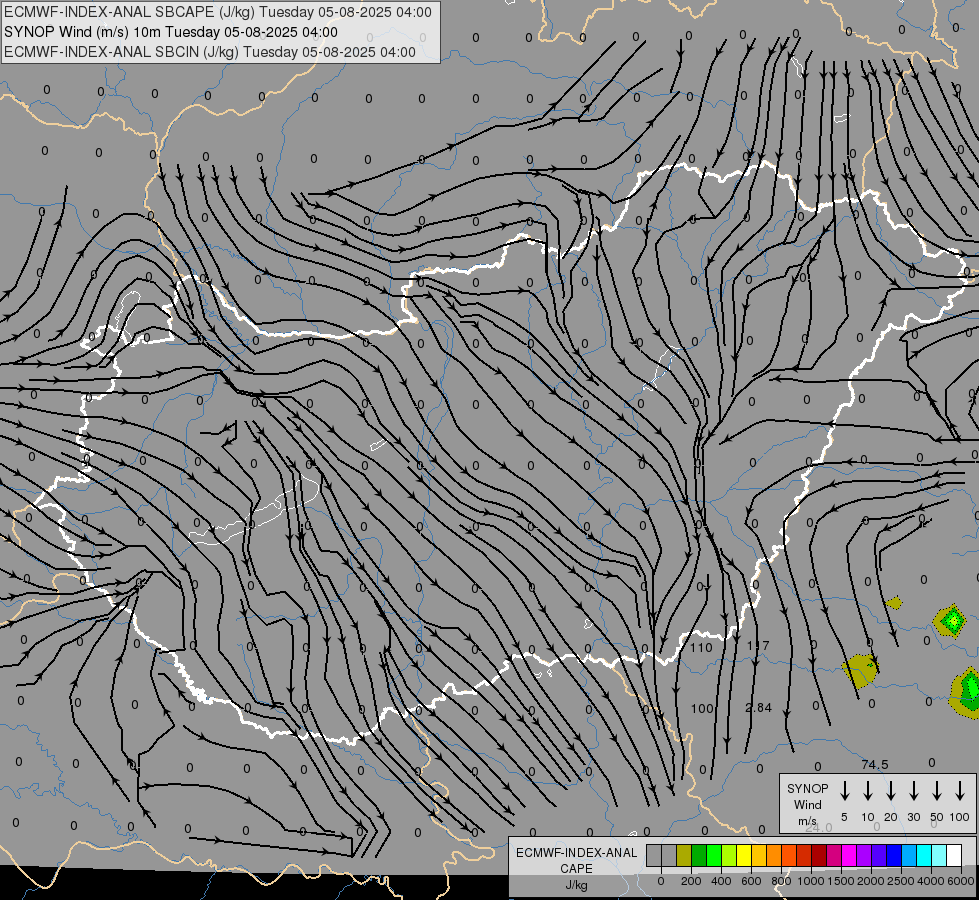
Task: Select the 20 label in wind legend
Action: [891, 817]
